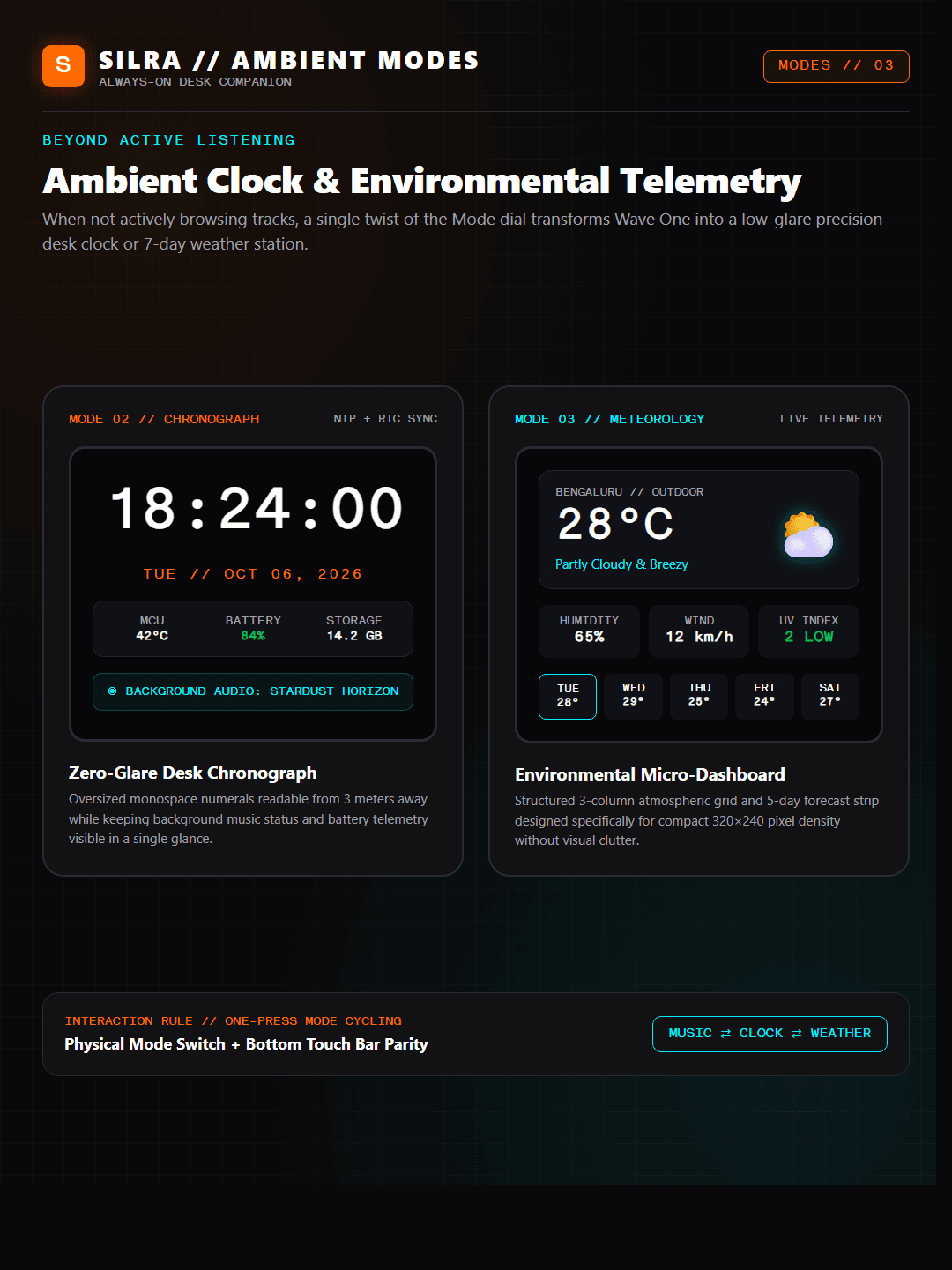Click Physical Mode Switch + Bottom Touch Bar Parity
This screenshot has width=952, height=1270.
coord(246,1044)
